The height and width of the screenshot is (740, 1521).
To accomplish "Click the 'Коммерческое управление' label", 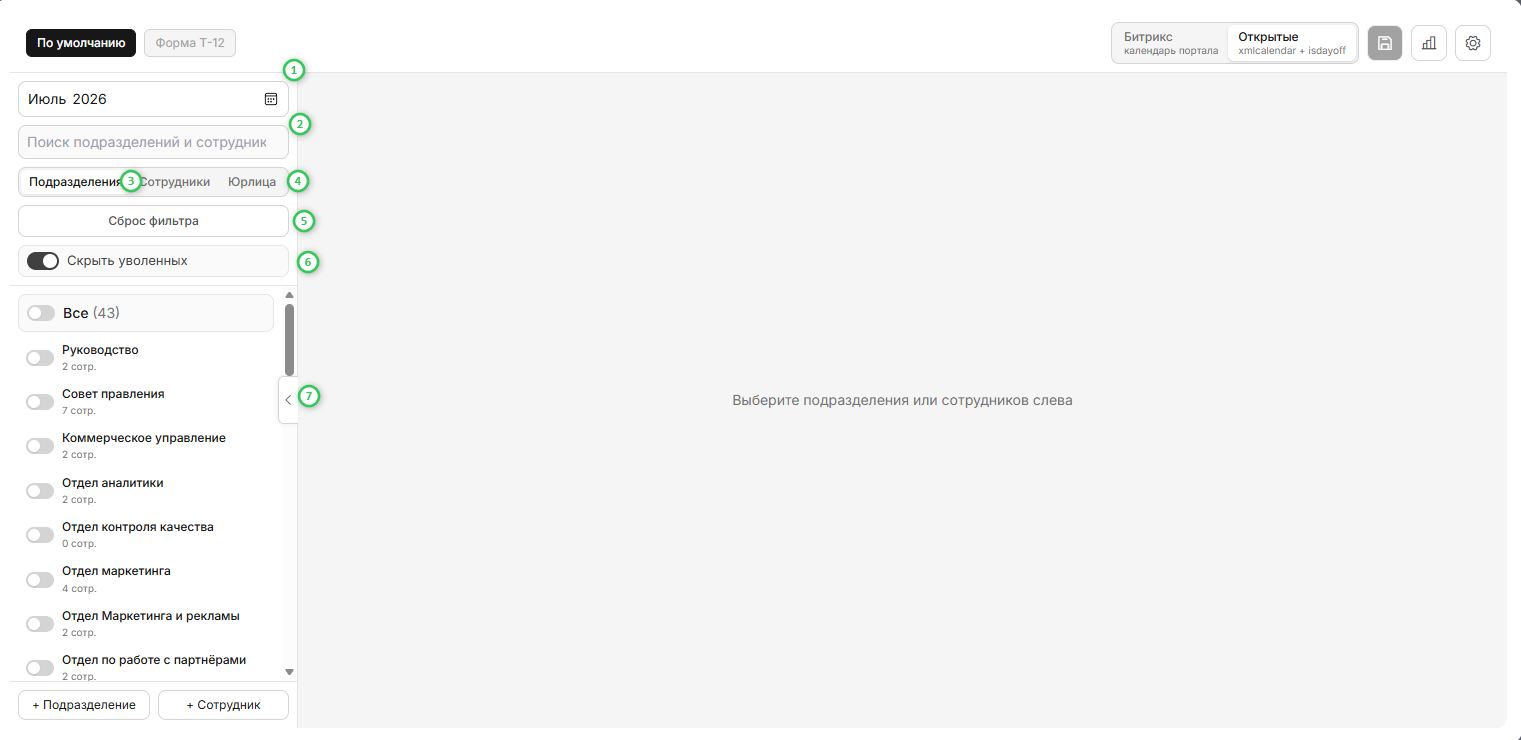I will tap(144, 438).
